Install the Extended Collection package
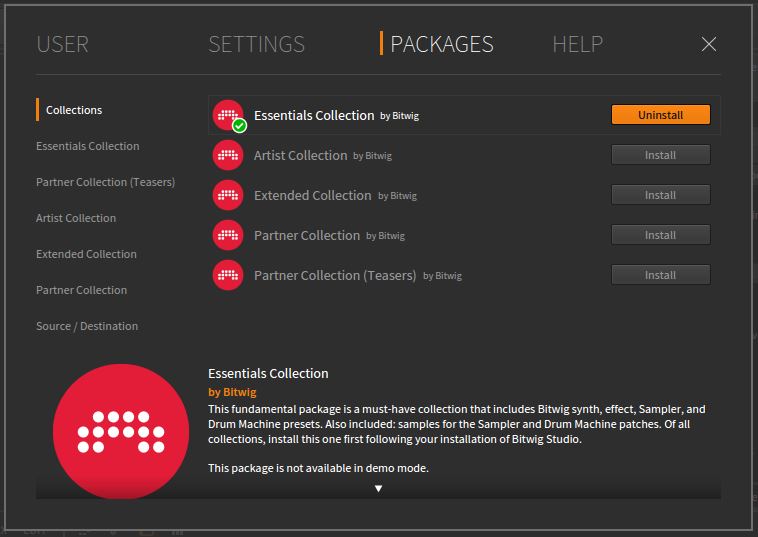The height and width of the screenshot is (537, 758). point(661,195)
